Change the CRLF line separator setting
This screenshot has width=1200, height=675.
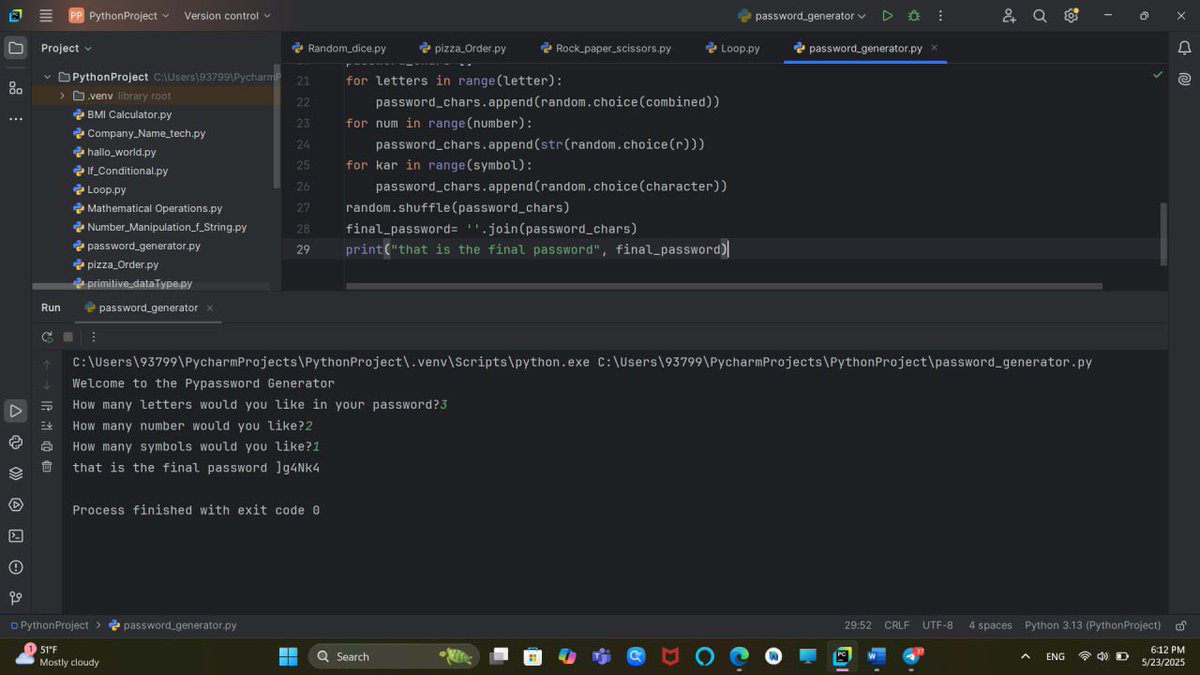(x=897, y=625)
